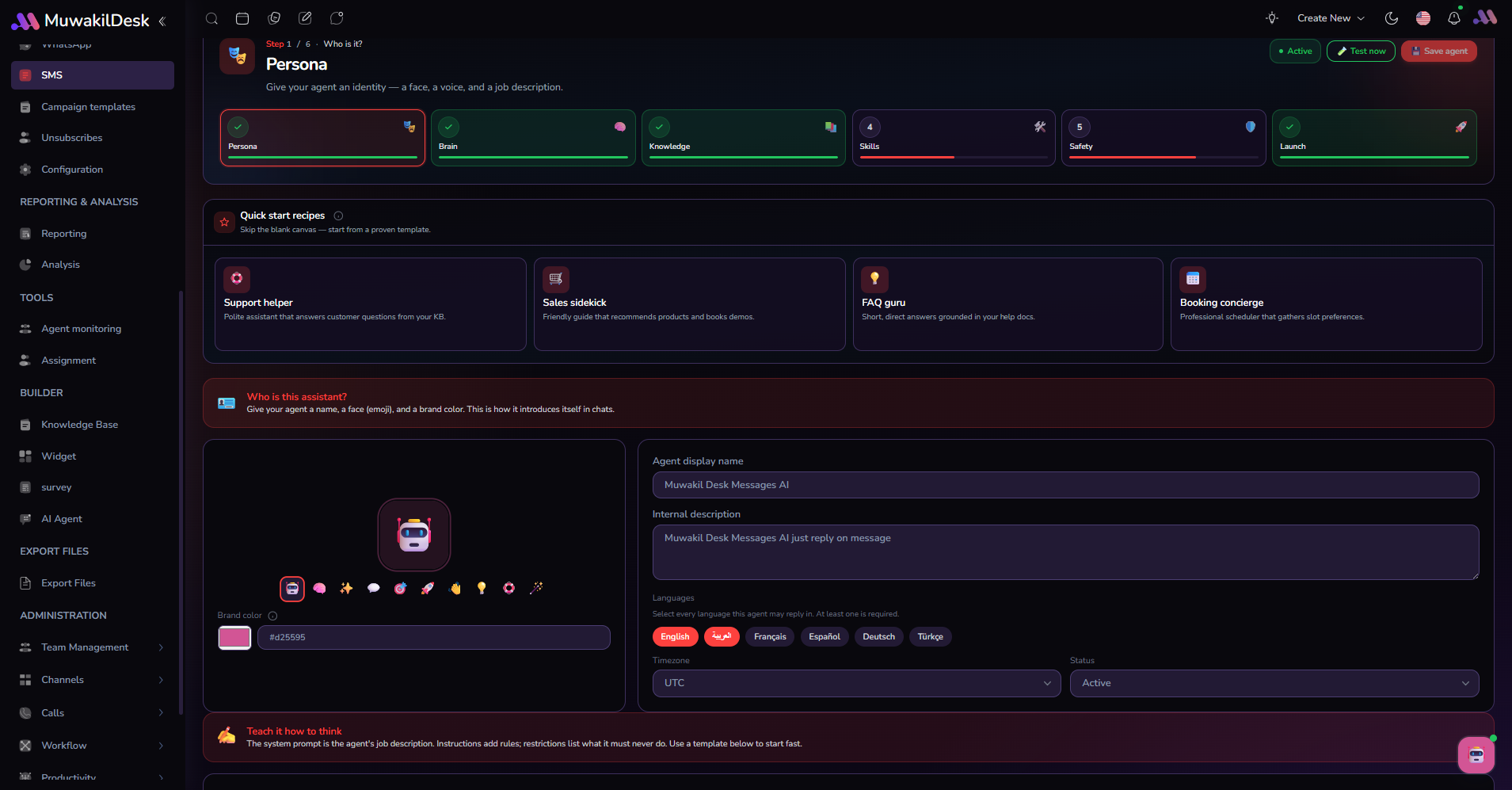This screenshot has height=790, width=1512.
Task: Pick the lifebuoy emoji as agent face
Action: 509,588
